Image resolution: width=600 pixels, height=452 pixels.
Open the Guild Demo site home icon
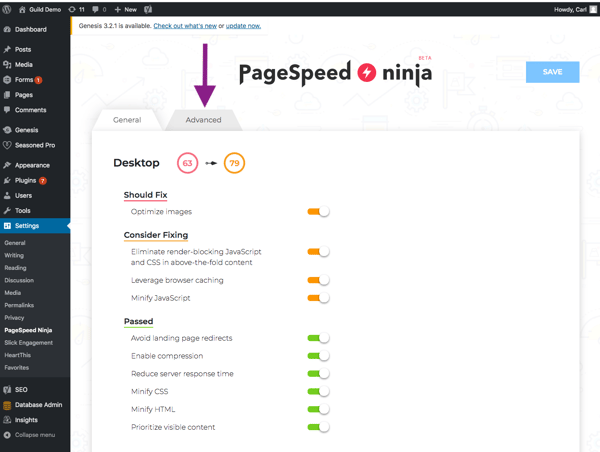pos(22,10)
